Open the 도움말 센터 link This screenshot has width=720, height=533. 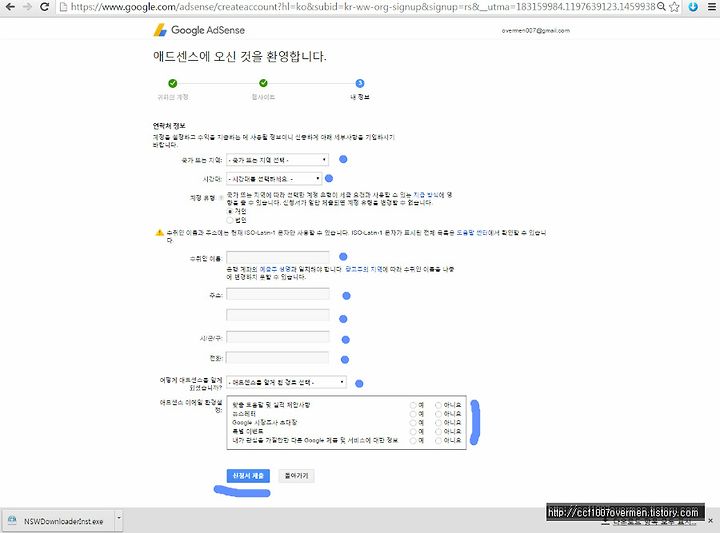tap(472, 233)
